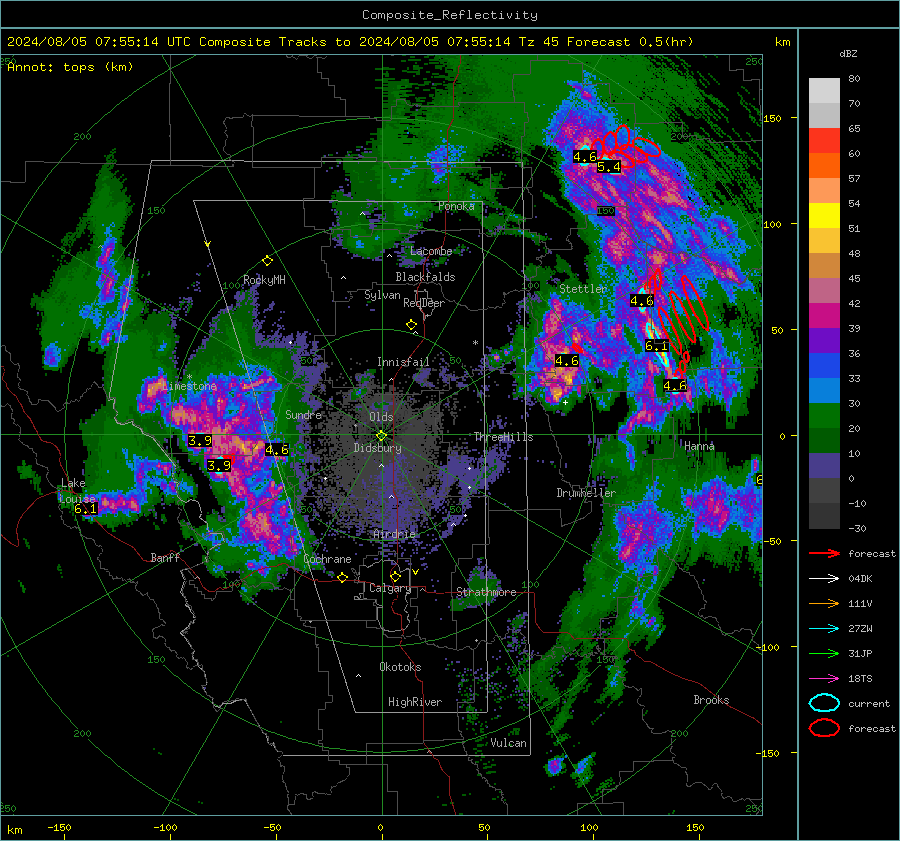This screenshot has height=841, width=900.
Task: Click the white 04DK arrow icon
Action: coord(824,579)
